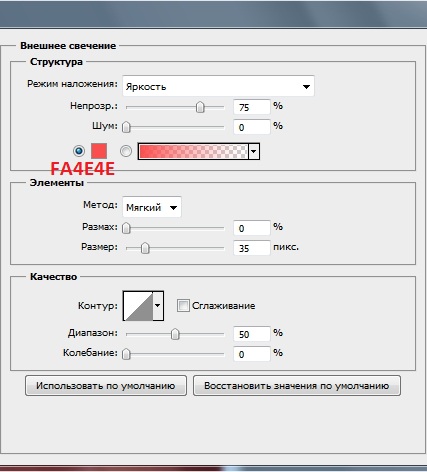Click the Непрозр. opacity slider handle
The height and width of the screenshot is (472, 427).
(x=200, y=107)
